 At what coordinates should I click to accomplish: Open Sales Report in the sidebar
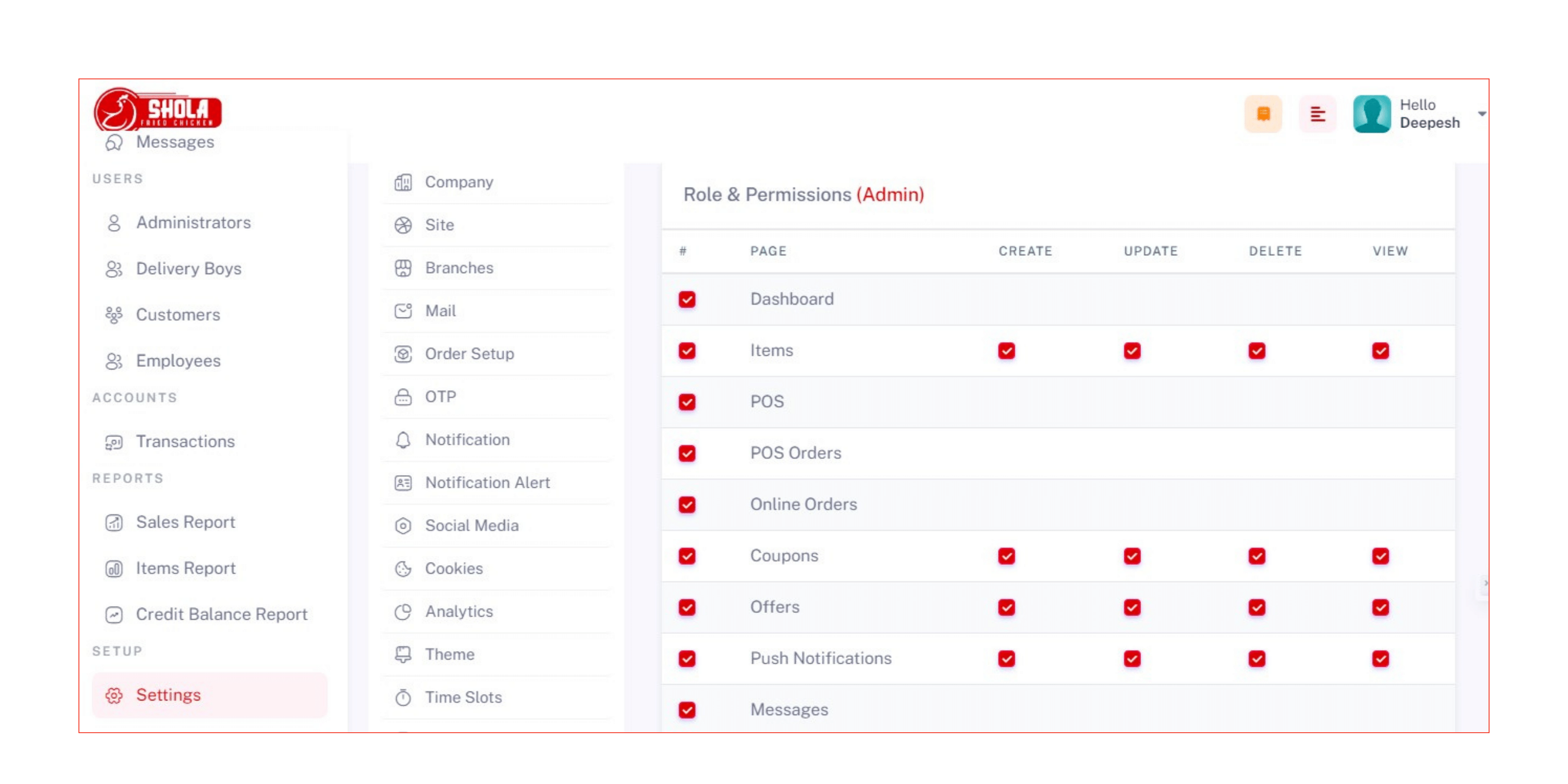[185, 522]
